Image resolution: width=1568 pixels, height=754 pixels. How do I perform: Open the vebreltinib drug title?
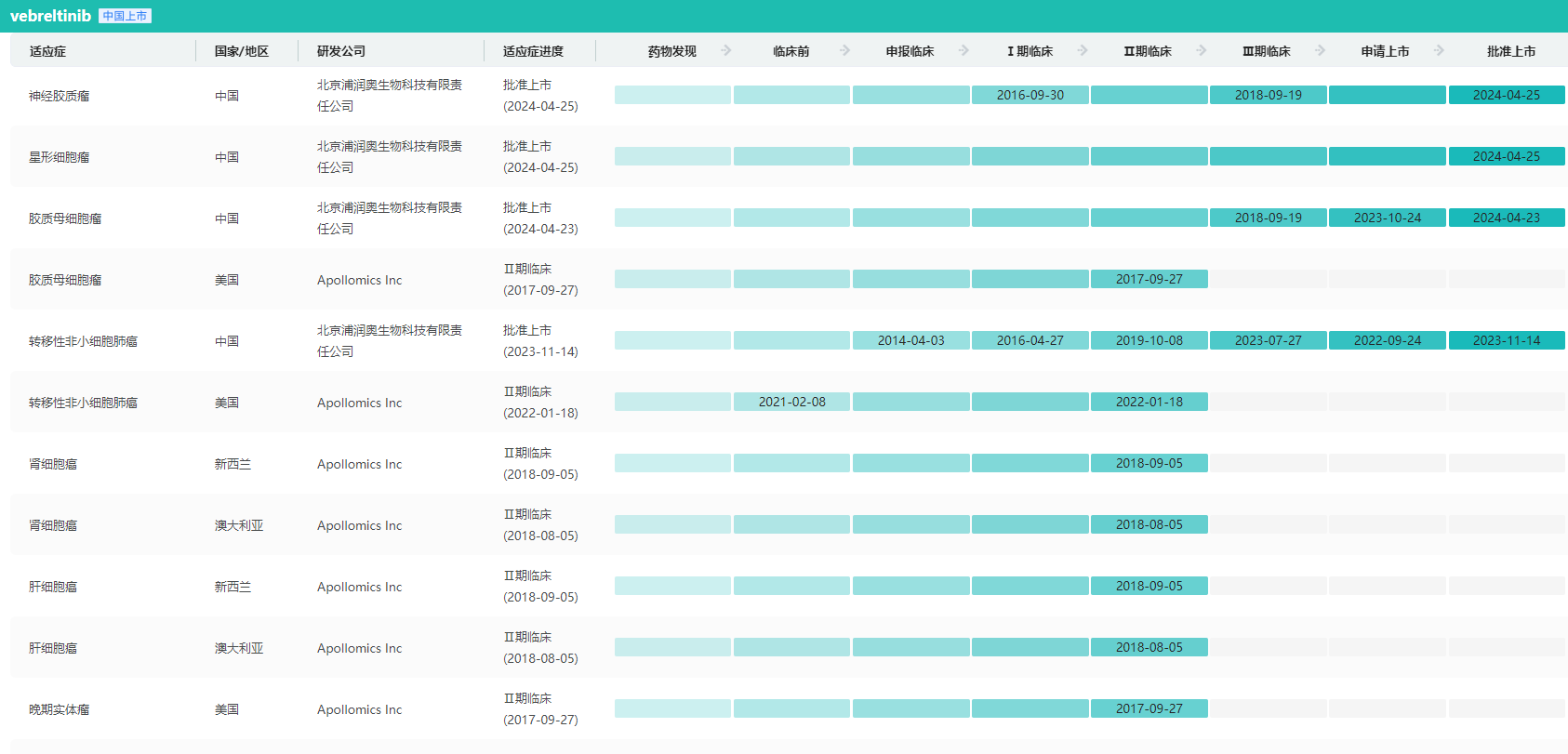tap(50, 16)
